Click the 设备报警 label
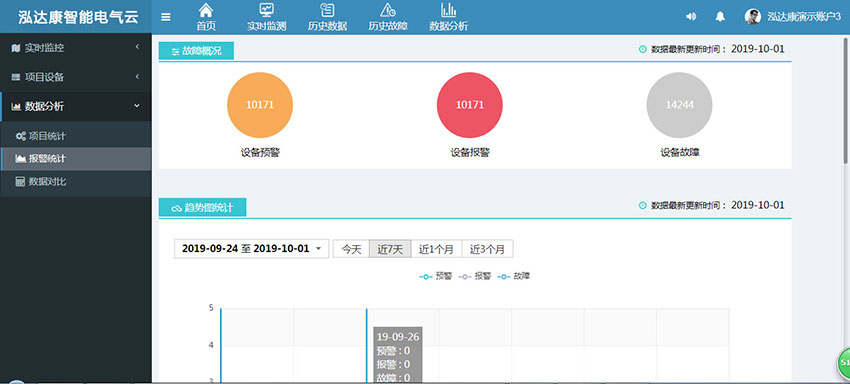The height and width of the screenshot is (384, 850). point(470,152)
